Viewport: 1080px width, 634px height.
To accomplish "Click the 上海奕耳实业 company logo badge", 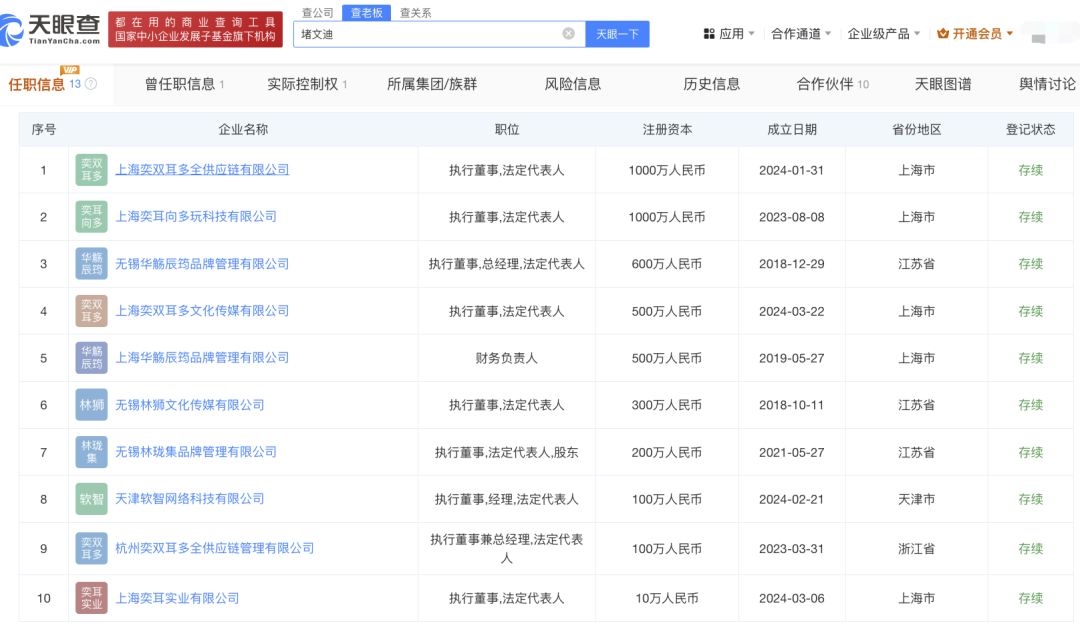I will pos(91,598).
